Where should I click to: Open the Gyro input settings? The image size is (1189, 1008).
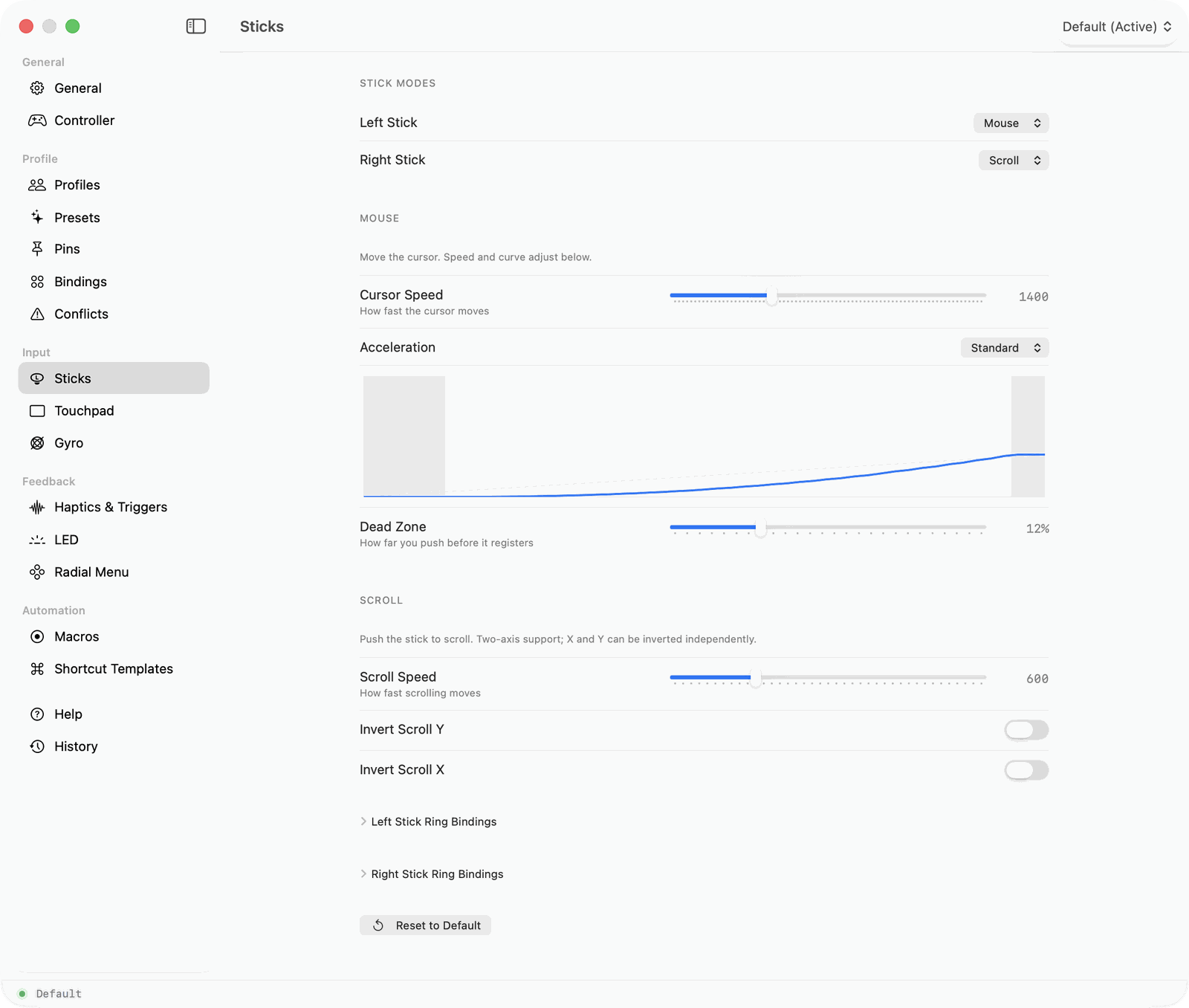pos(114,443)
